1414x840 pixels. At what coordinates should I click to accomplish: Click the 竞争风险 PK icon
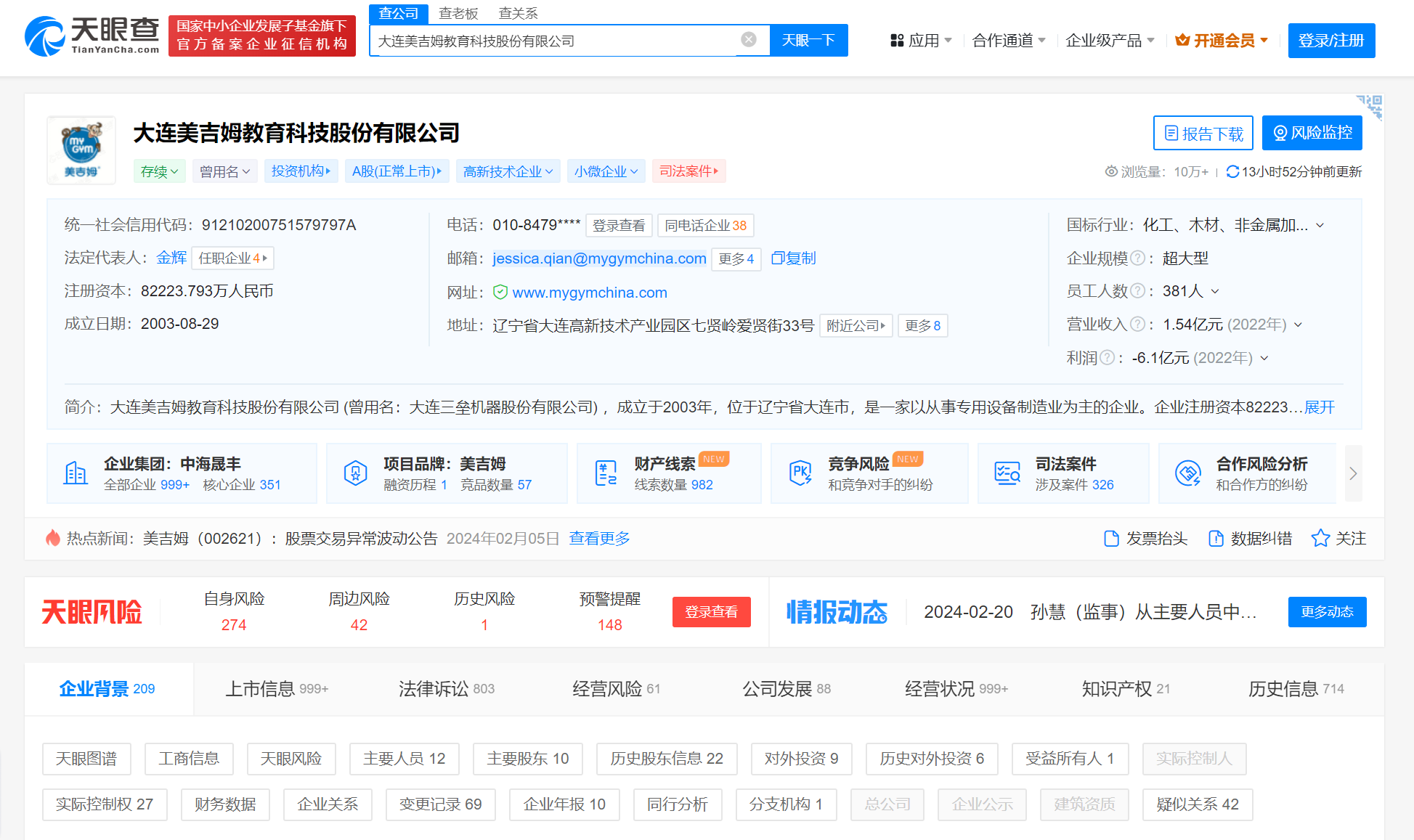800,473
